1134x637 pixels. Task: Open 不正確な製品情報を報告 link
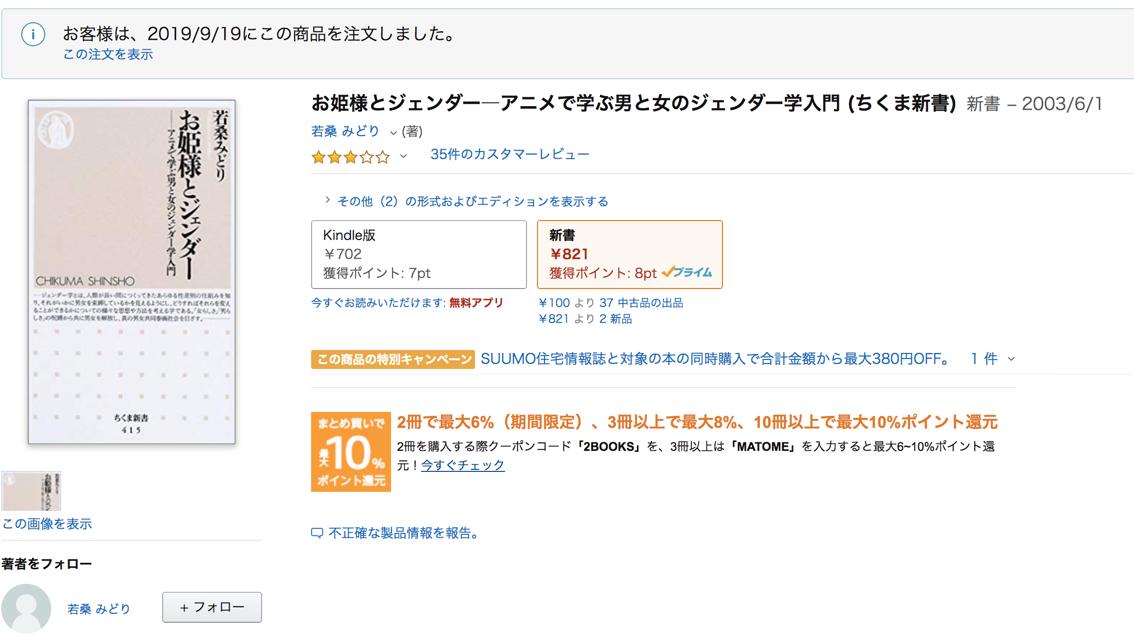click(404, 533)
